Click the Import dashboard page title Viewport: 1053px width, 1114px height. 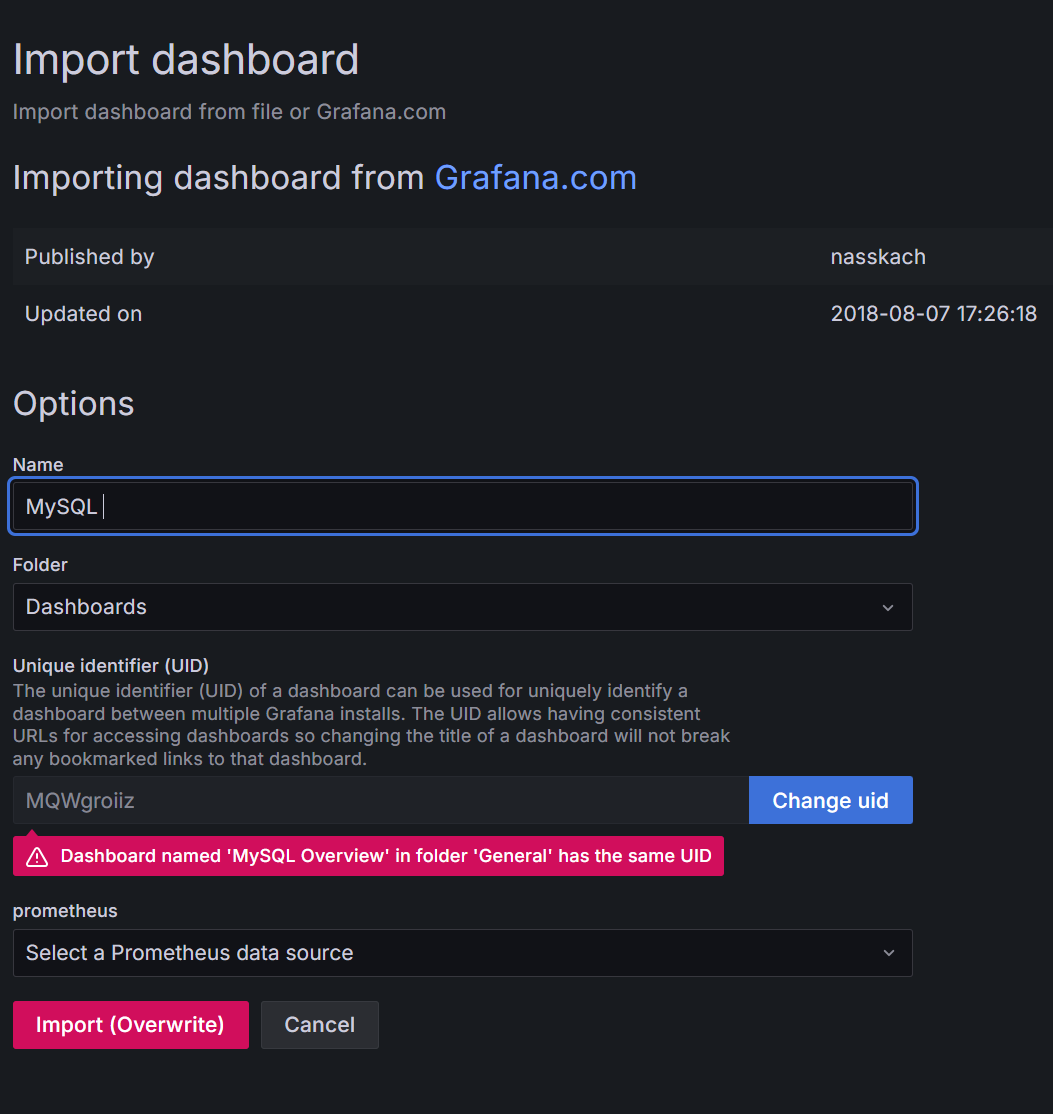click(186, 60)
